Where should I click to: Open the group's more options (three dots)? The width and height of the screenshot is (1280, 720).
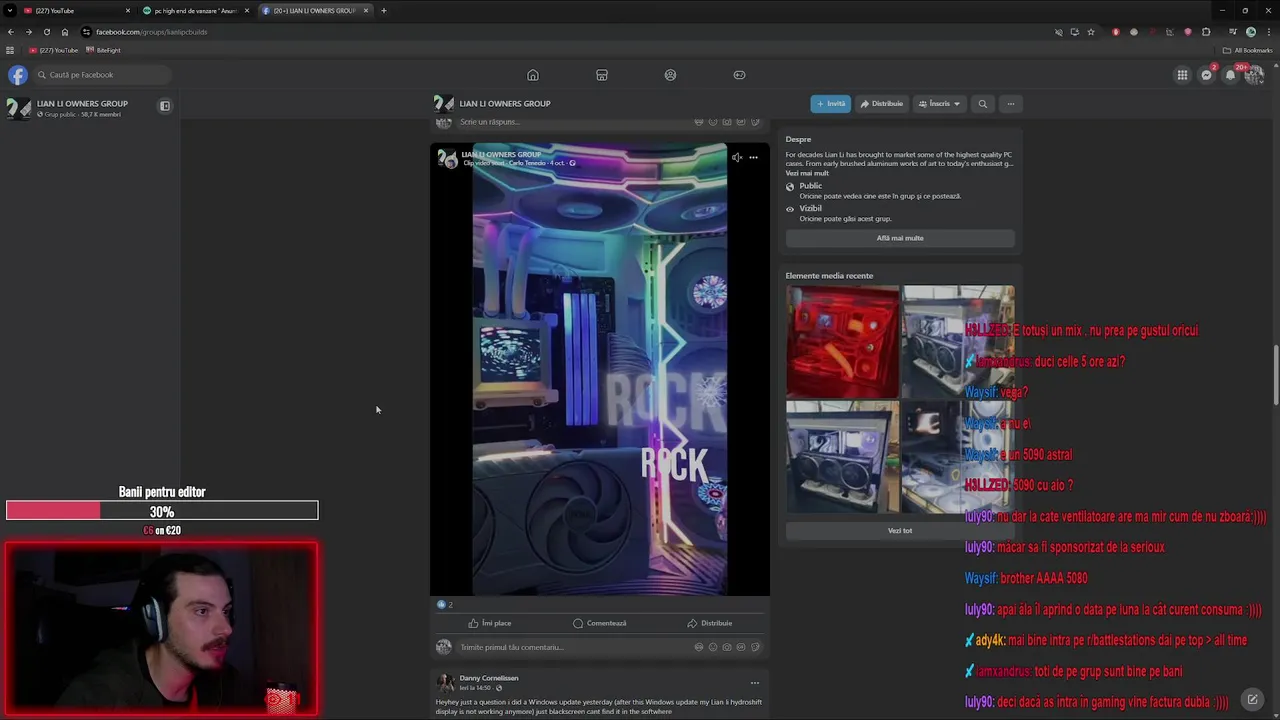coord(1011,104)
